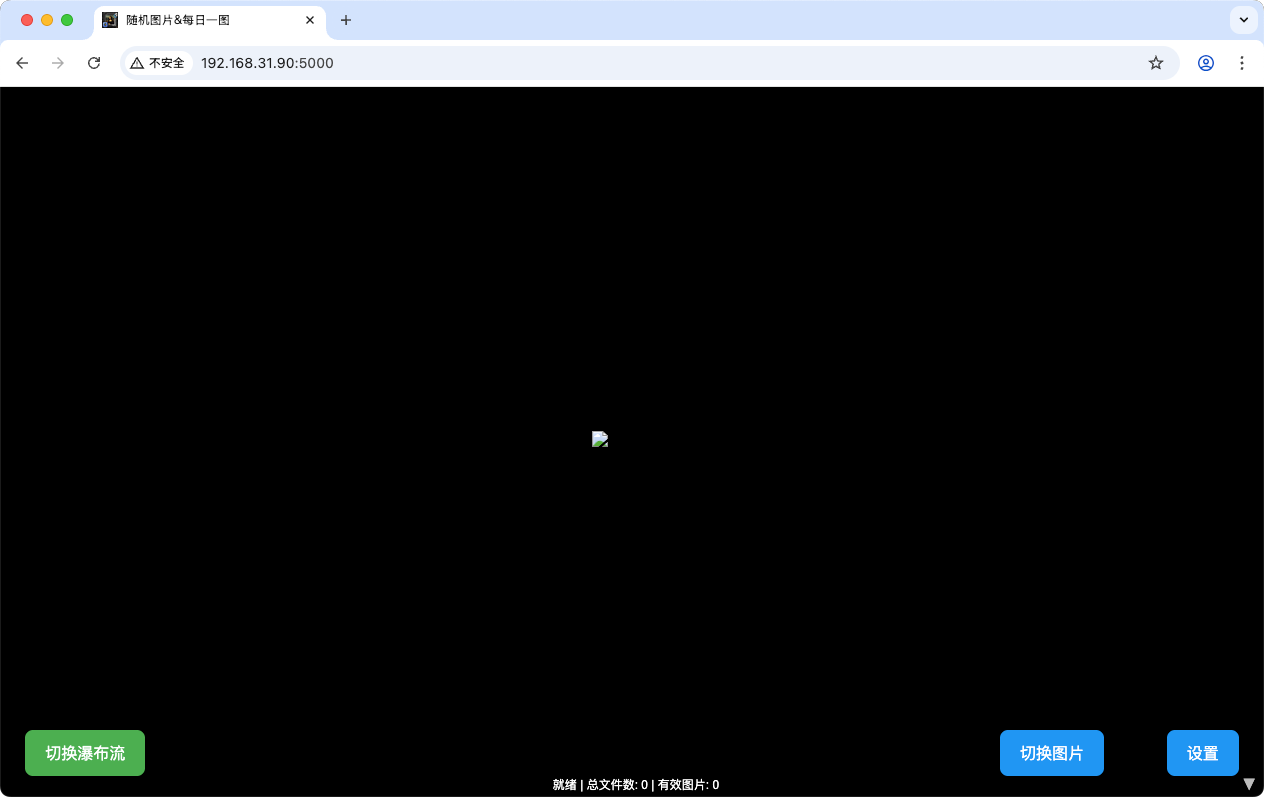Image resolution: width=1264 pixels, height=797 pixels.
Task: Open a new browser tab with plus button
Action: pos(345,19)
